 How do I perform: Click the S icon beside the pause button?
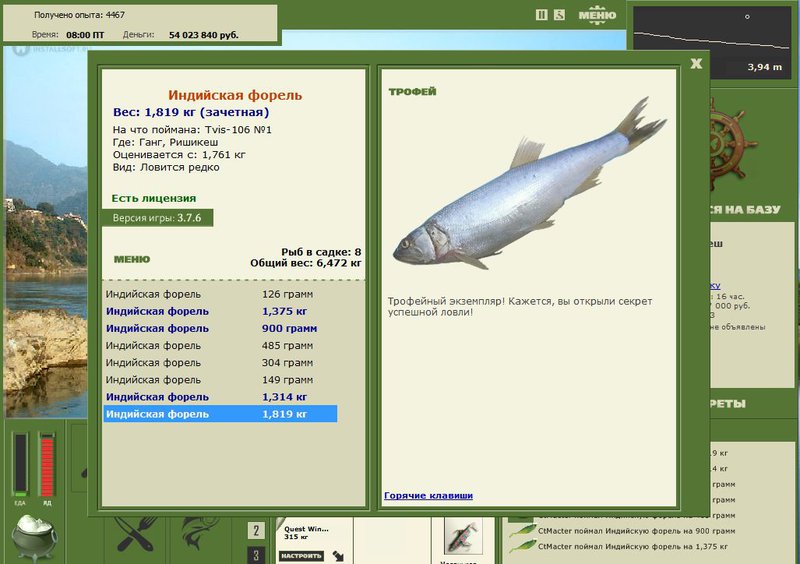coord(559,15)
